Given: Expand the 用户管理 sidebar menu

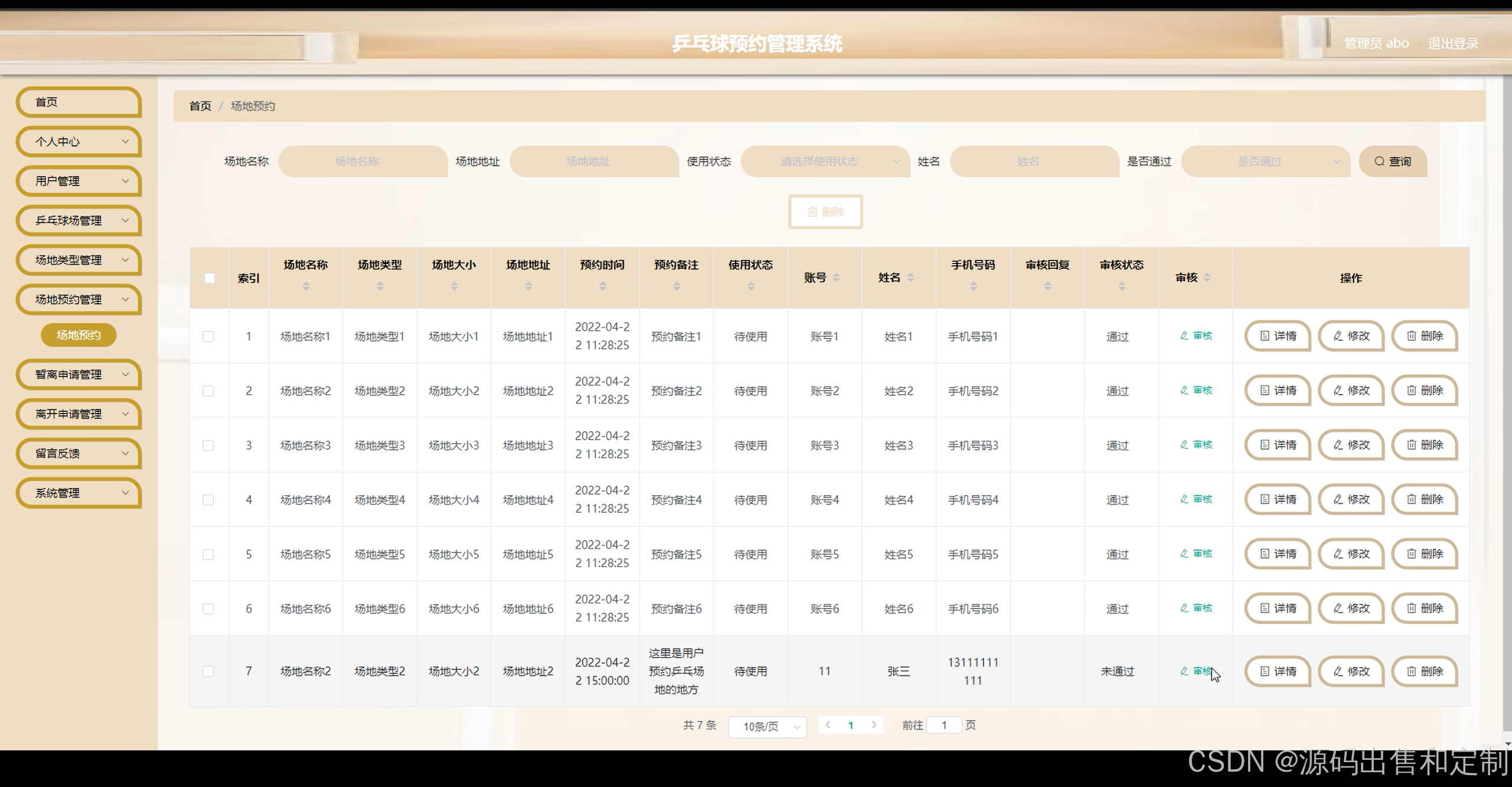Looking at the screenshot, I should point(79,181).
